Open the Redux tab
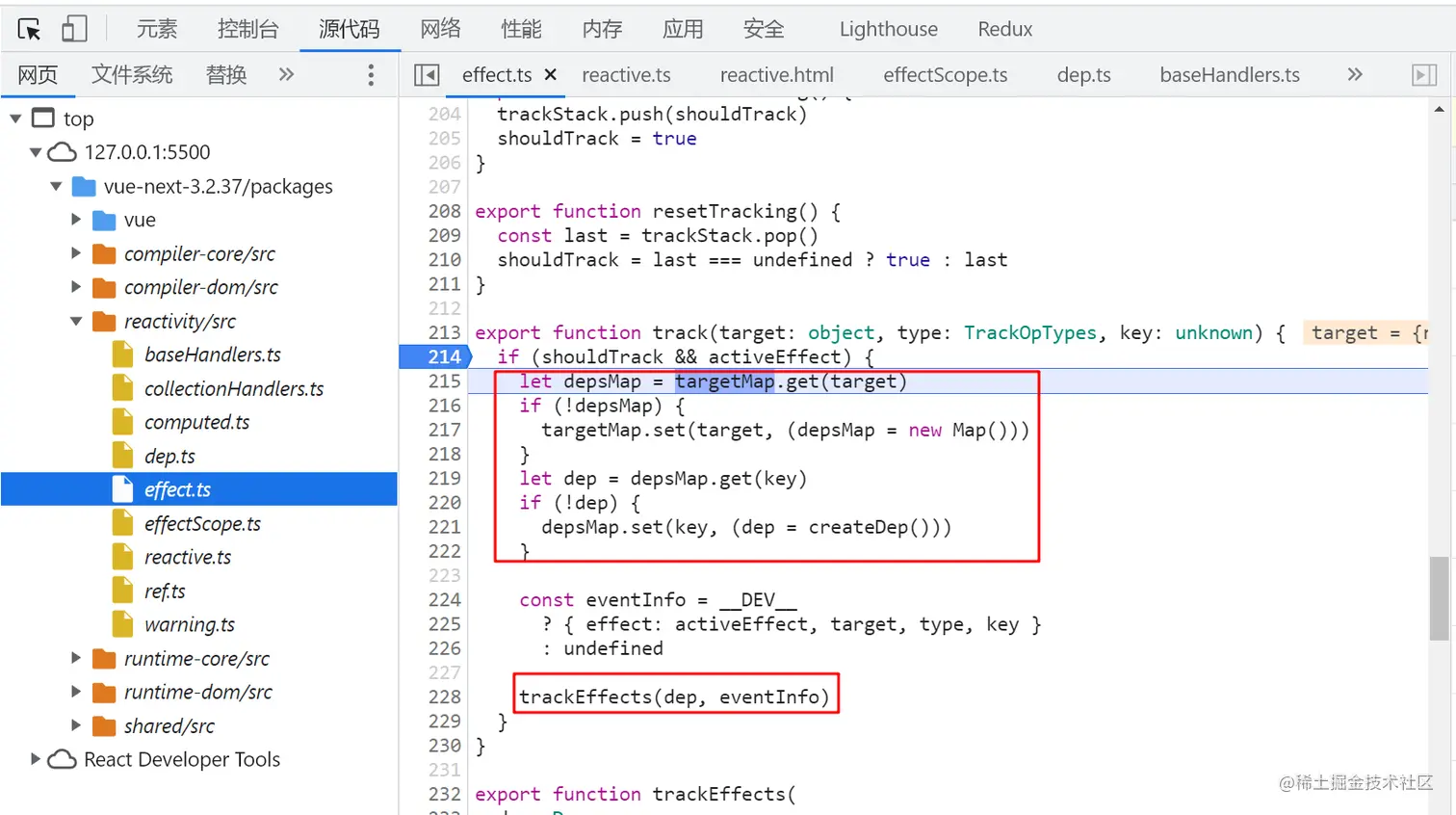Image resolution: width=1456 pixels, height=815 pixels. click(x=1004, y=29)
